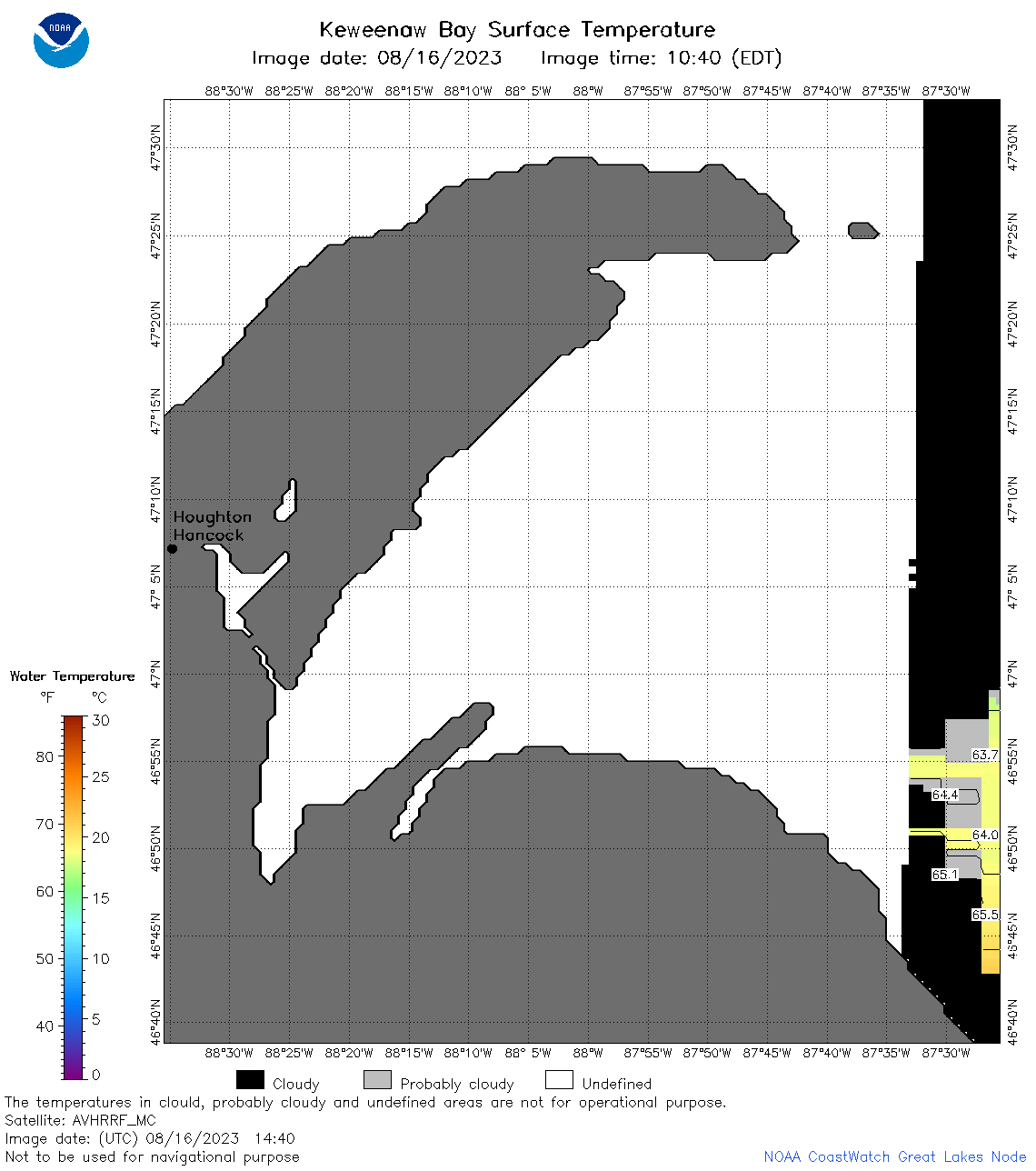The image size is (1036, 1171).
Task: Click 'Not to be used for navigational purpose'
Action: click(x=152, y=1156)
